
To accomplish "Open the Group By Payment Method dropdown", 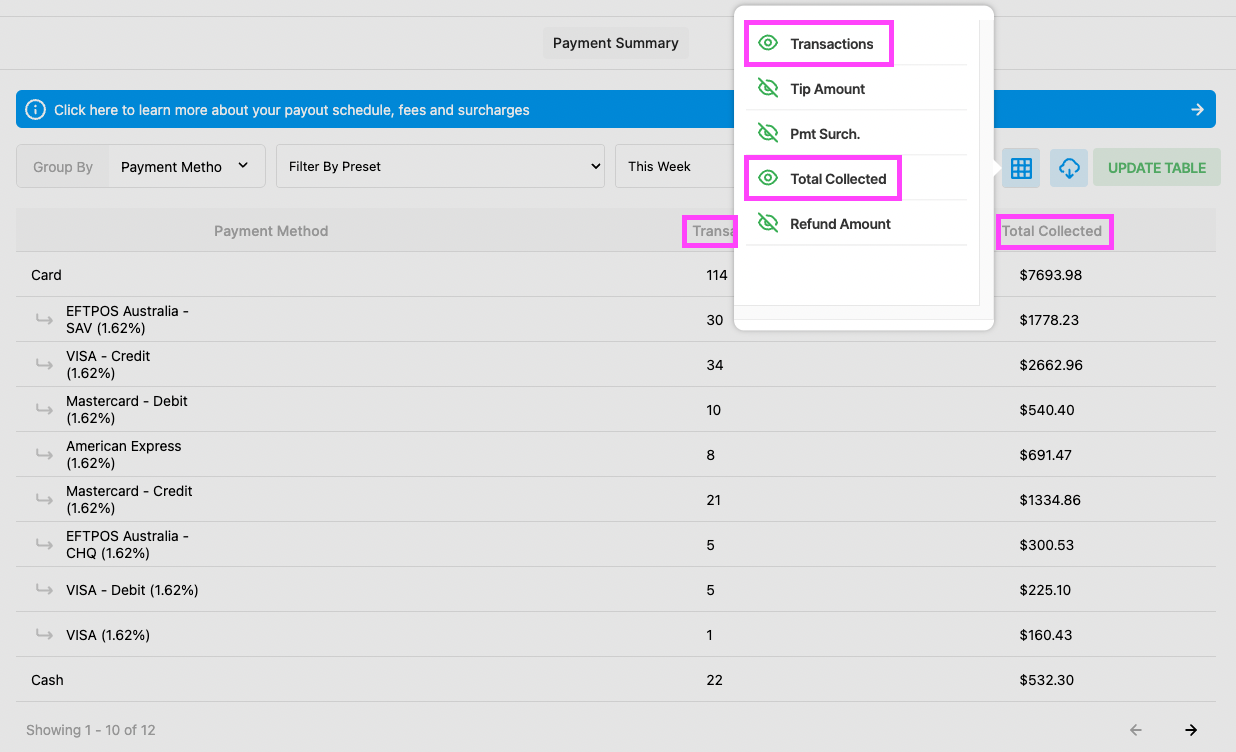I will tap(185, 167).
